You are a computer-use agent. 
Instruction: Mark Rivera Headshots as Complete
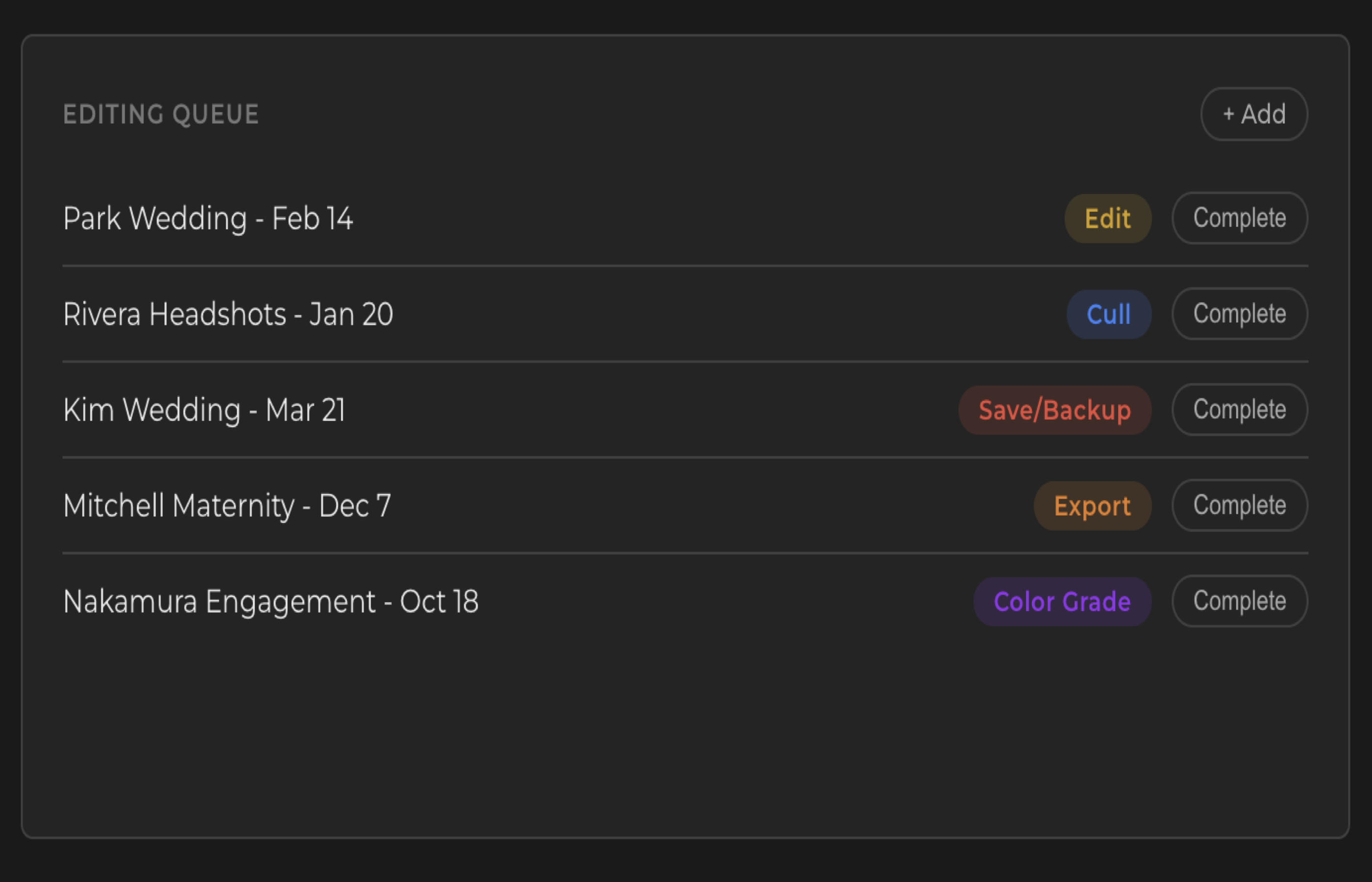(x=1239, y=313)
